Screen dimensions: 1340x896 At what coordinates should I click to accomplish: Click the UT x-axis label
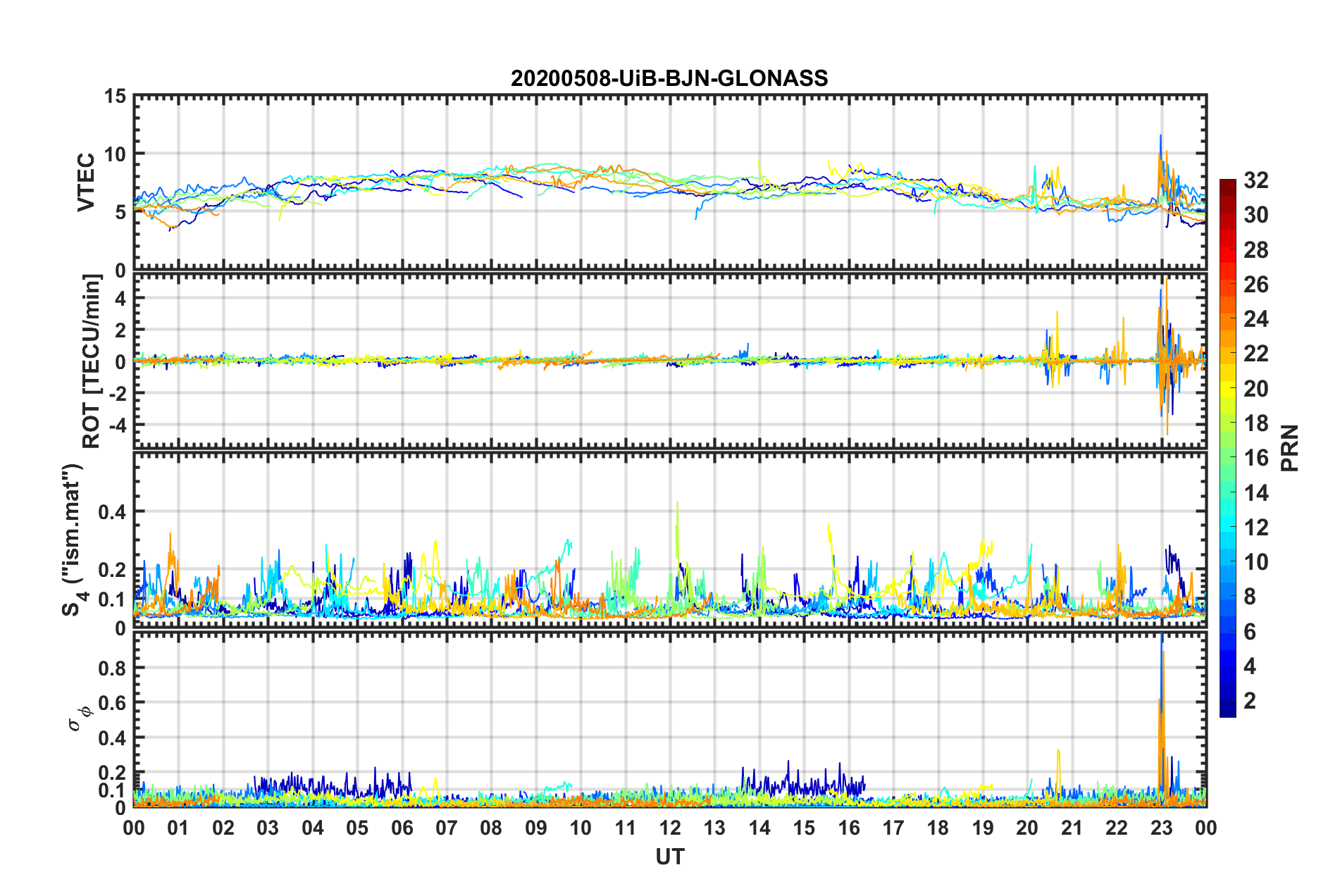[670, 857]
